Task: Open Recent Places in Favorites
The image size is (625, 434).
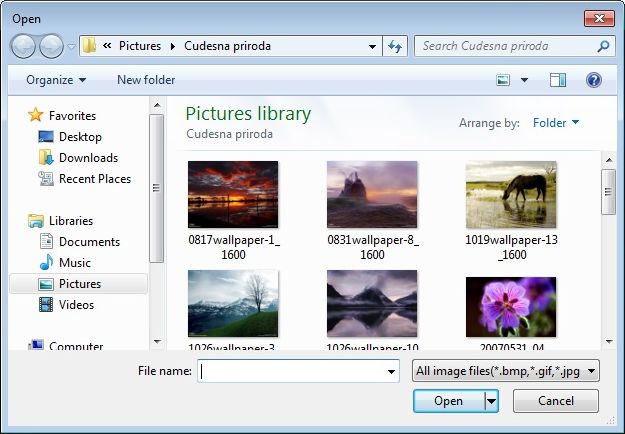Action: pos(94,179)
